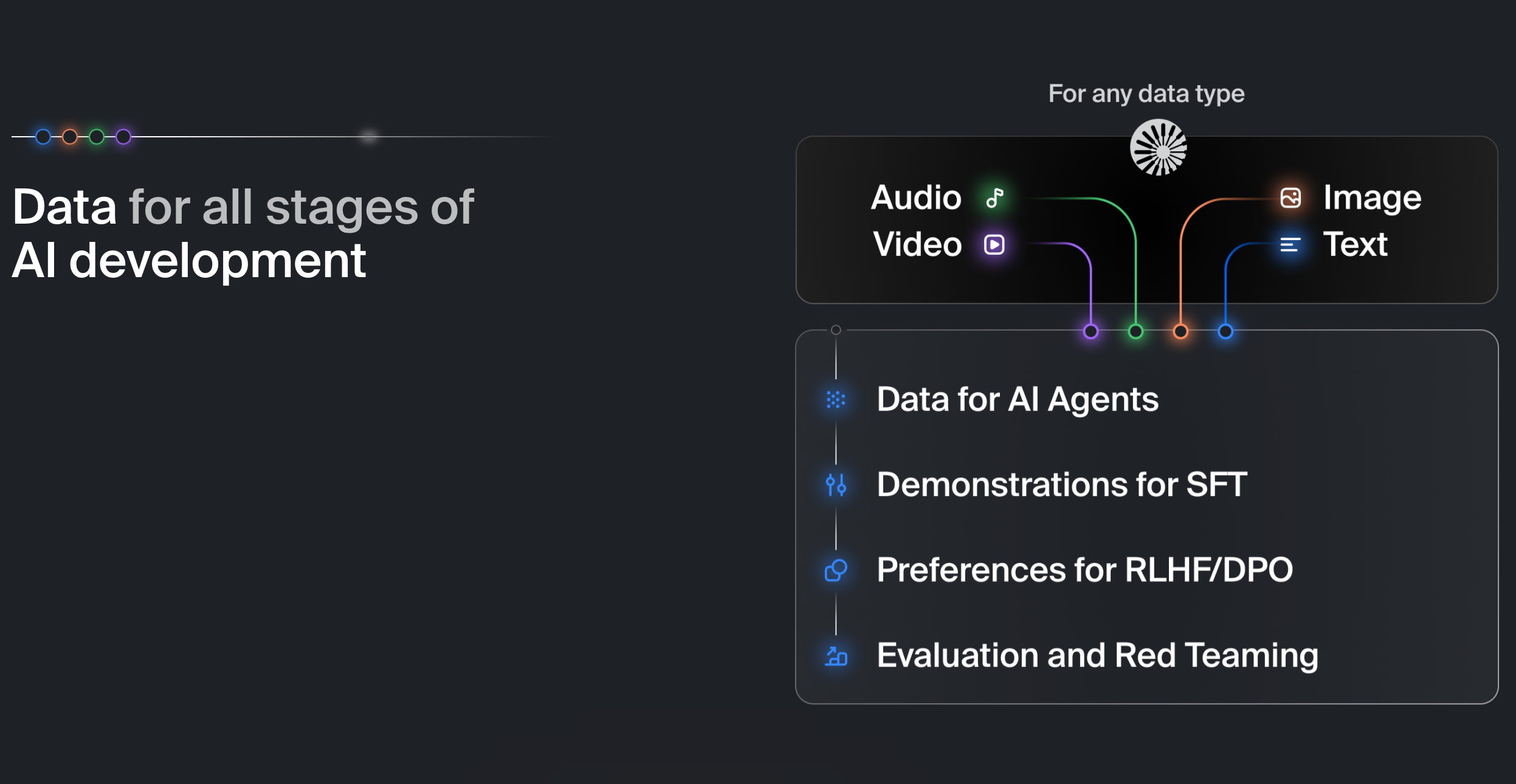
Task: Click the blue dot on progress line
Action: (x=43, y=137)
